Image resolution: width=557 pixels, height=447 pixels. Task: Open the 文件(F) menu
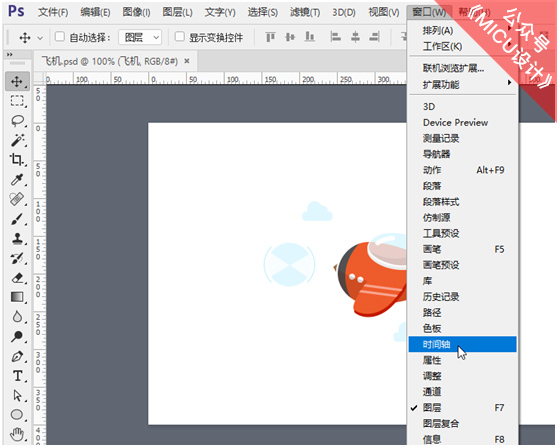(x=53, y=12)
